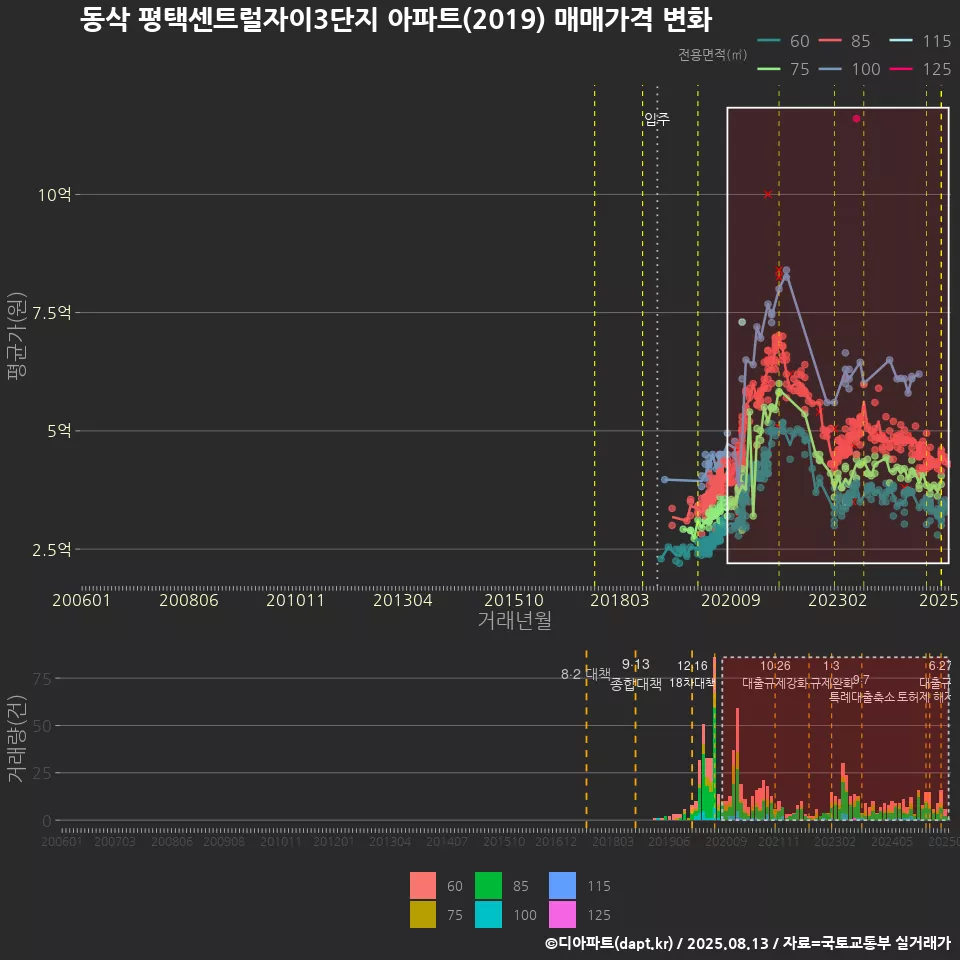Click the 평균가(원) vertical axis title

click(17, 336)
